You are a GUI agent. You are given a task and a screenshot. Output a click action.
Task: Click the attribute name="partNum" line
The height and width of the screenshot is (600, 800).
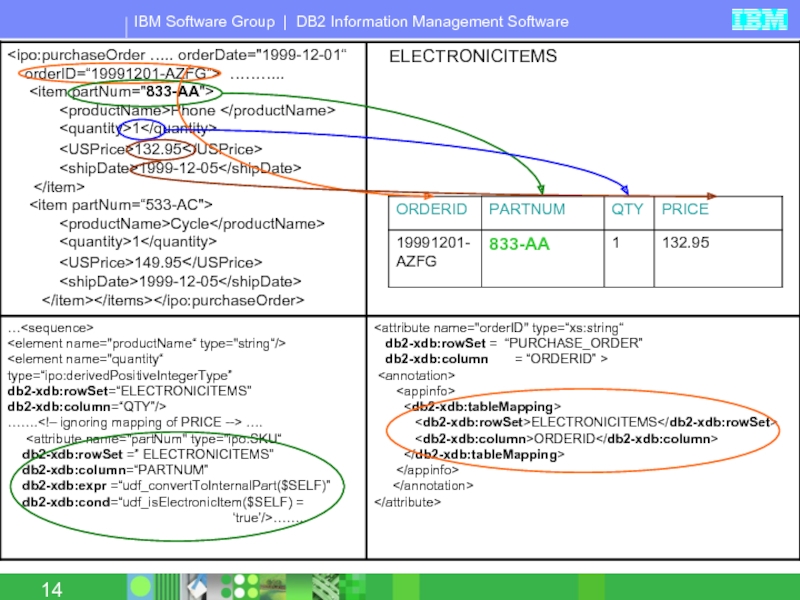154,439
